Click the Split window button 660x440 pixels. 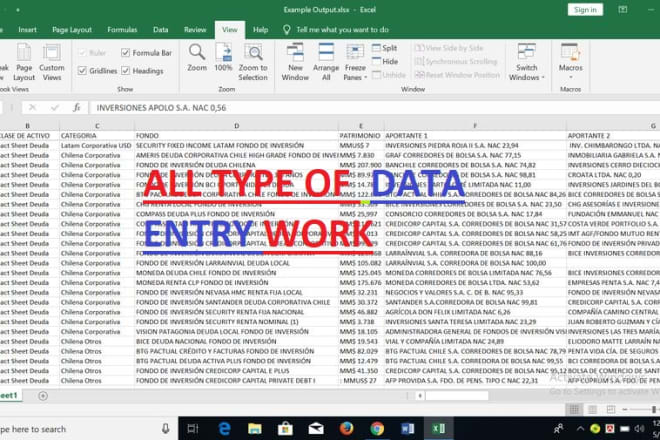tap(384, 48)
